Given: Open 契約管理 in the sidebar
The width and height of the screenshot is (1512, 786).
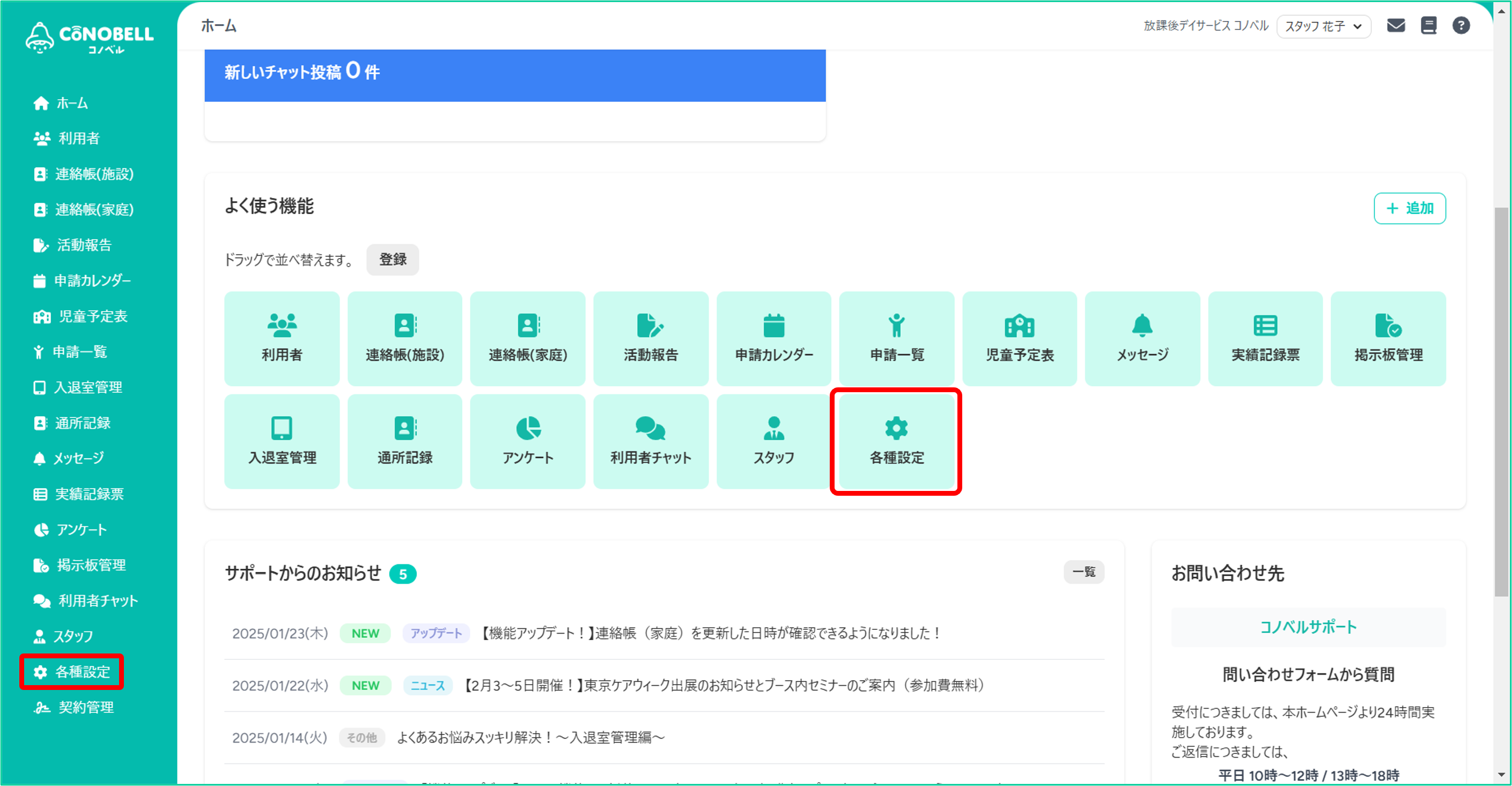Looking at the screenshot, I should [x=74, y=708].
